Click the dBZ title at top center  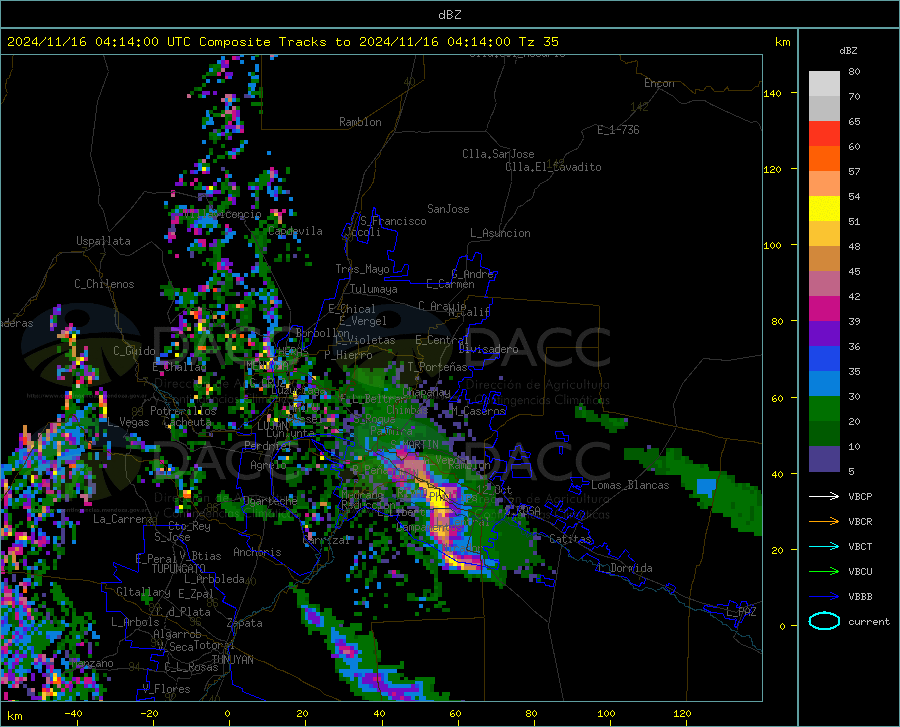point(449,15)
